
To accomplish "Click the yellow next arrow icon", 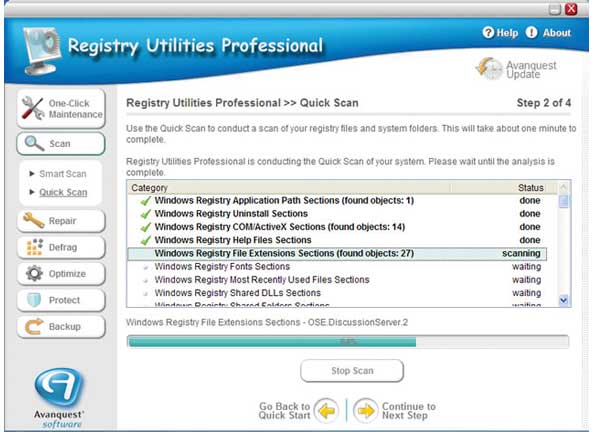I will 365,411.
